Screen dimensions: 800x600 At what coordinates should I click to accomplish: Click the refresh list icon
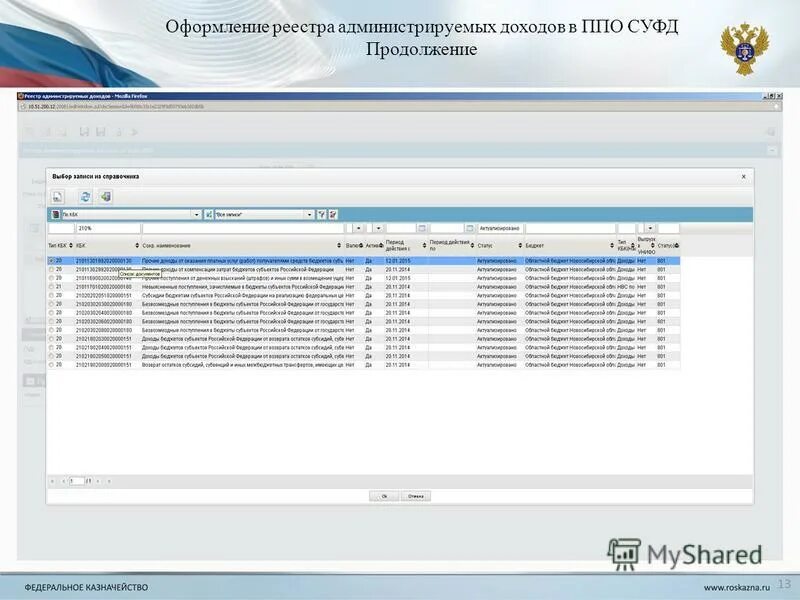click(x=85, y=196)
